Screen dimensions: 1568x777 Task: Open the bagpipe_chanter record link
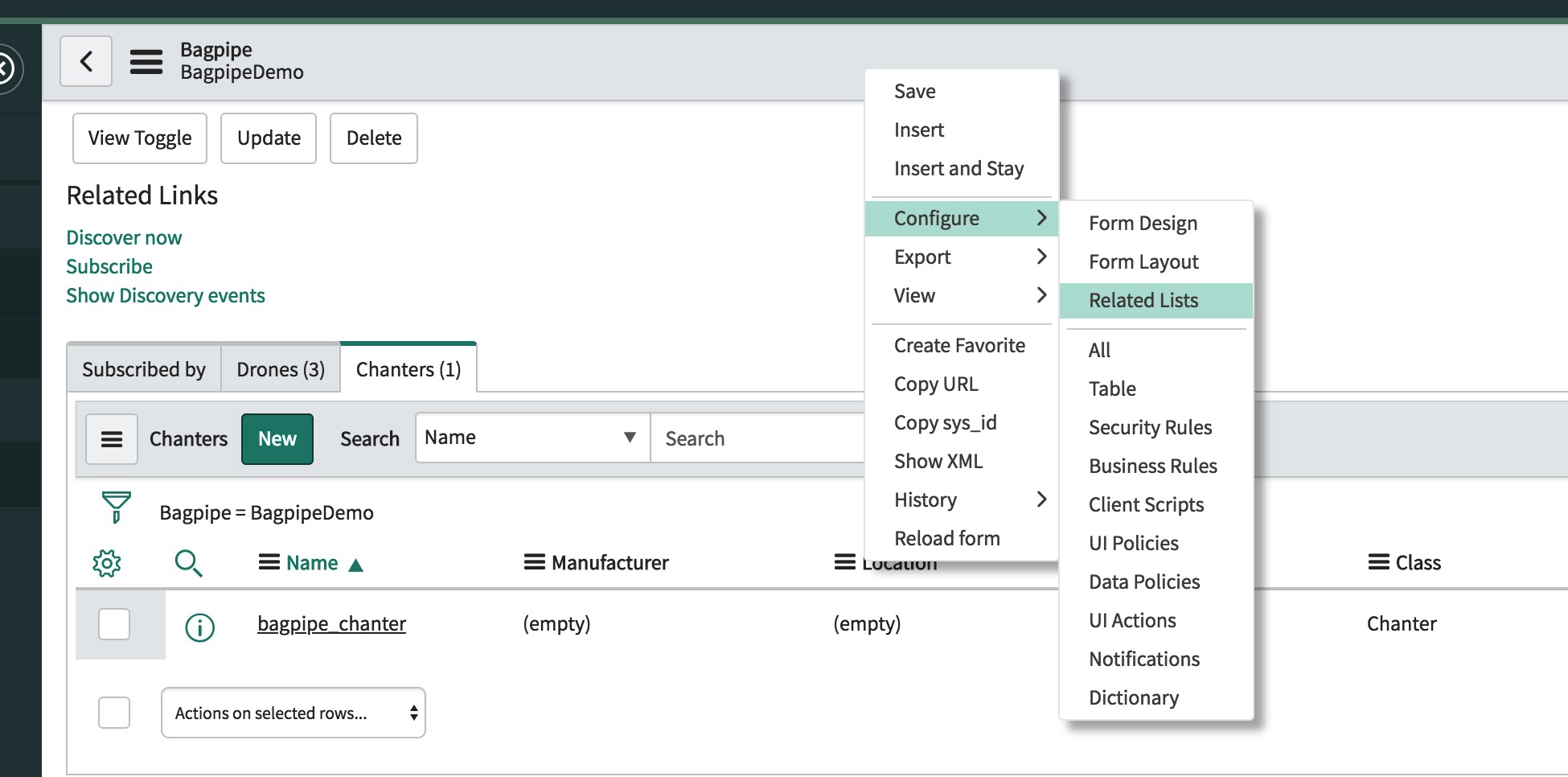click(x=331, y=623)
